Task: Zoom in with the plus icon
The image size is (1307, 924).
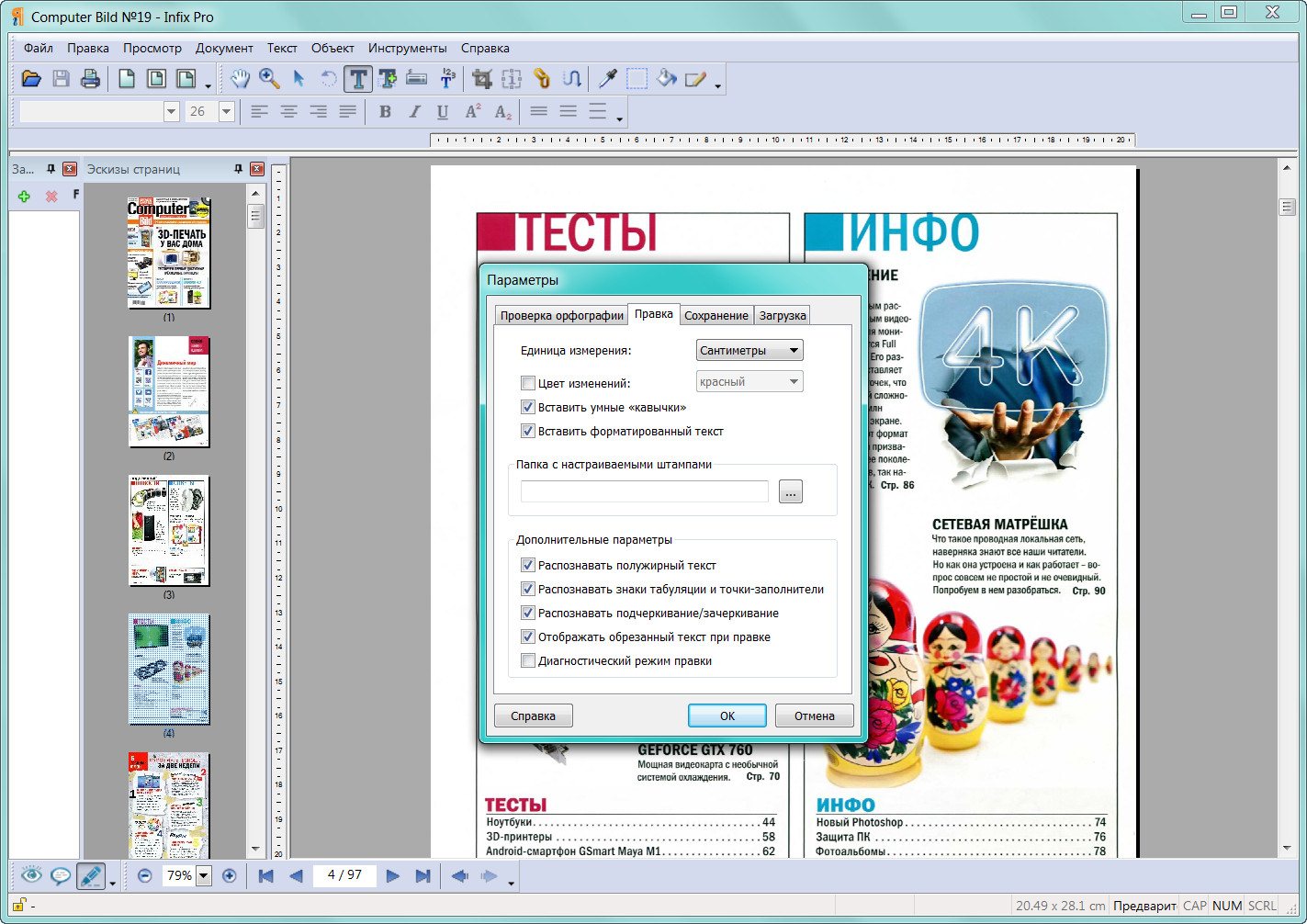Action: coord(230,875)
